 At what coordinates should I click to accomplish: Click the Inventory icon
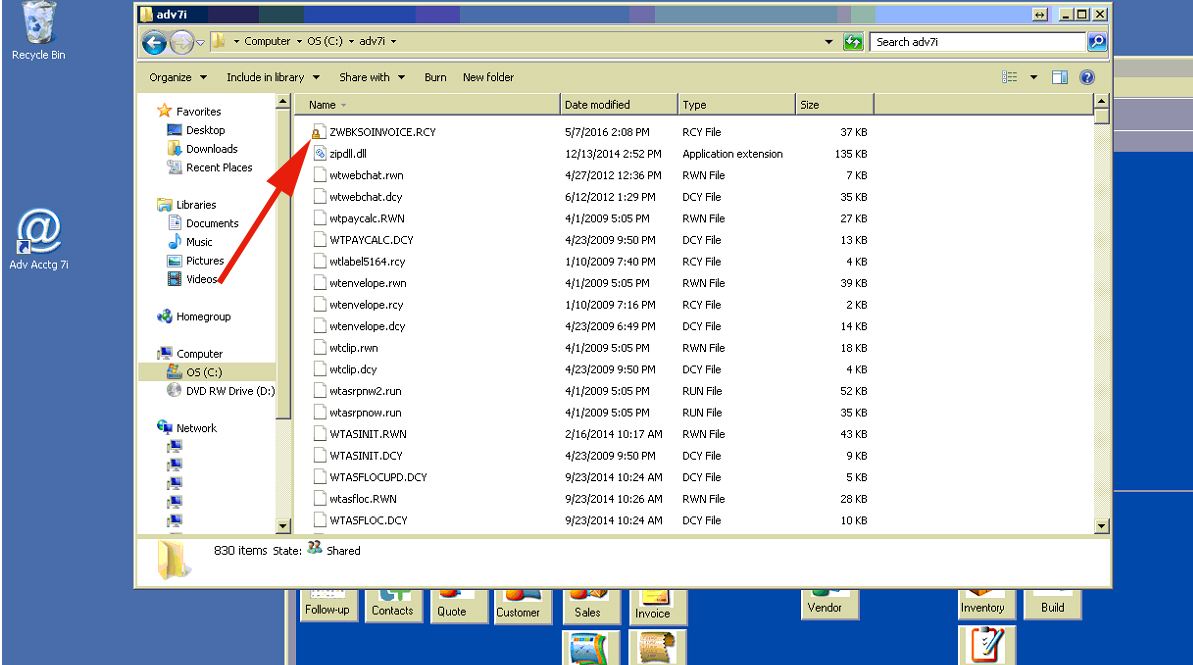pos(985,603)
